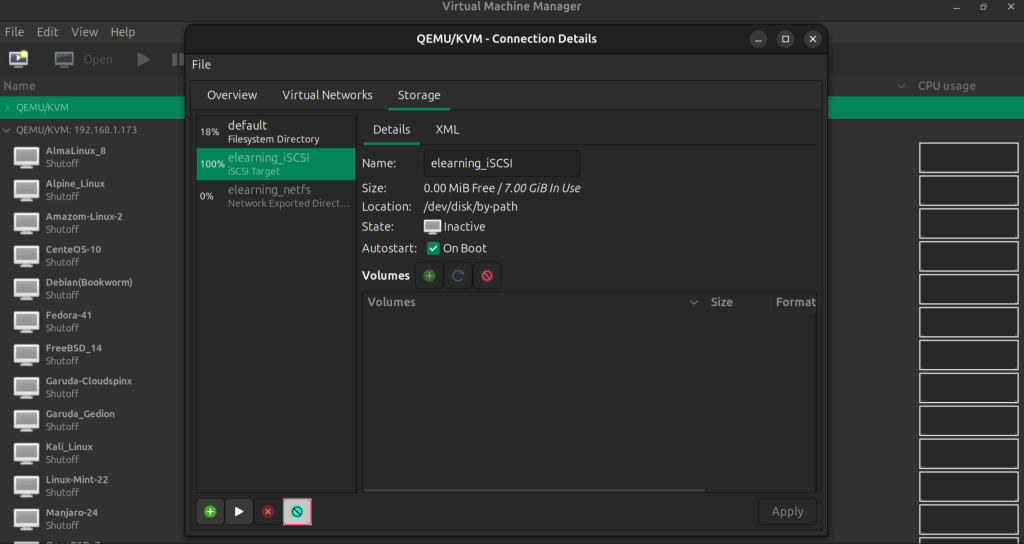Refresh the volume list
This screenshot has height=544, width=1024.
(458, 276)
